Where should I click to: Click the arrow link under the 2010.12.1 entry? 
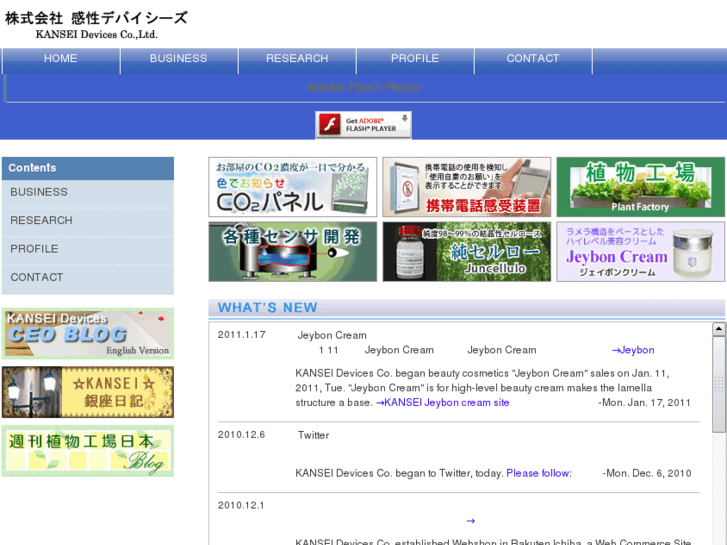tap(471, 521)
